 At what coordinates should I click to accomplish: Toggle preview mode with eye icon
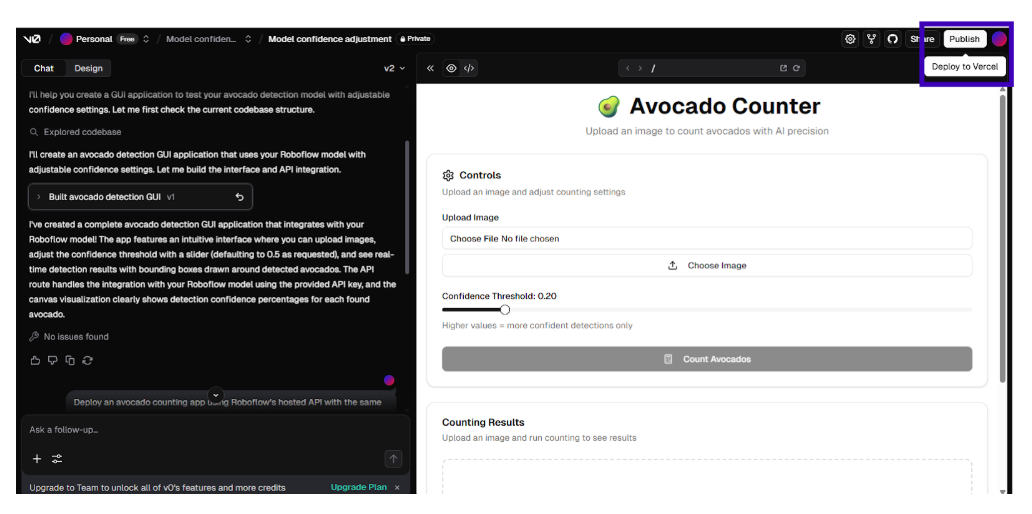pyautogui.click(x=452, y=68)
